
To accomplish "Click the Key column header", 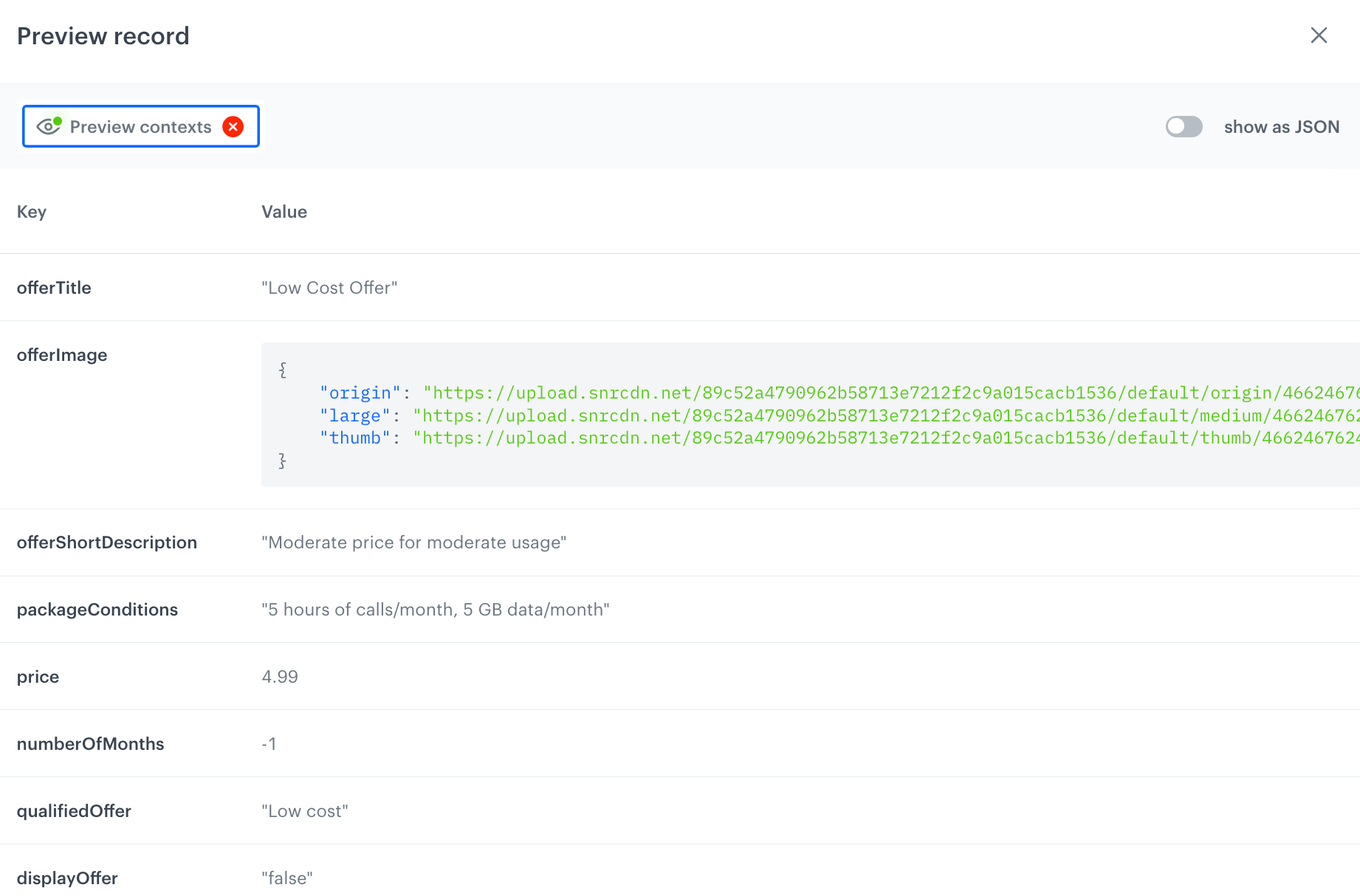I will [x=32, y=212].
